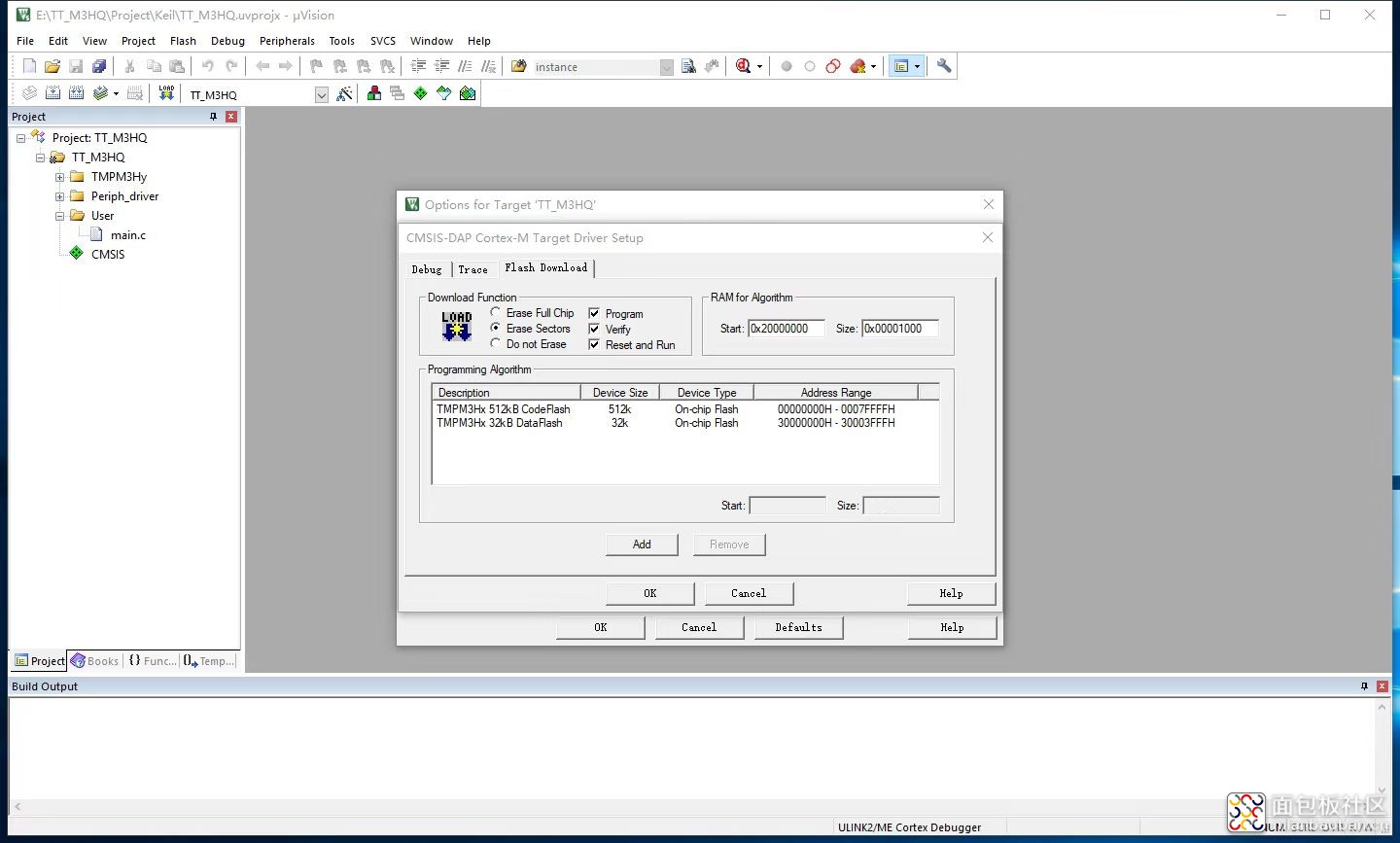1400x843 pixels.
Task: Select the TMPM3Hx 32kB DataFlash row
Action: 685,423
